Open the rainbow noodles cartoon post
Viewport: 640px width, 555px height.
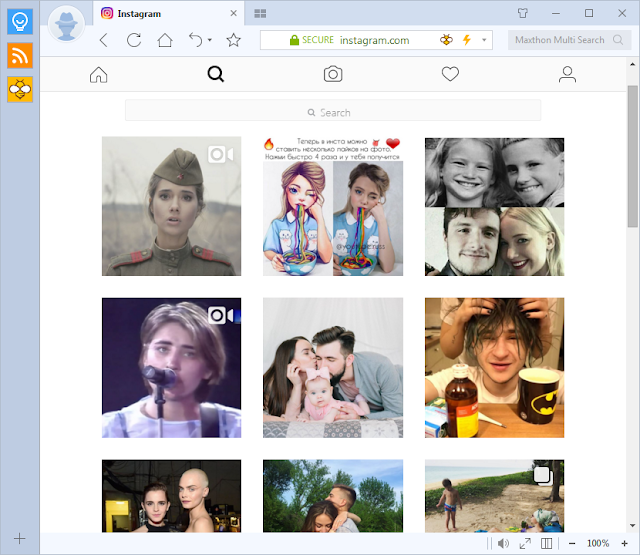tap(333, 206)
